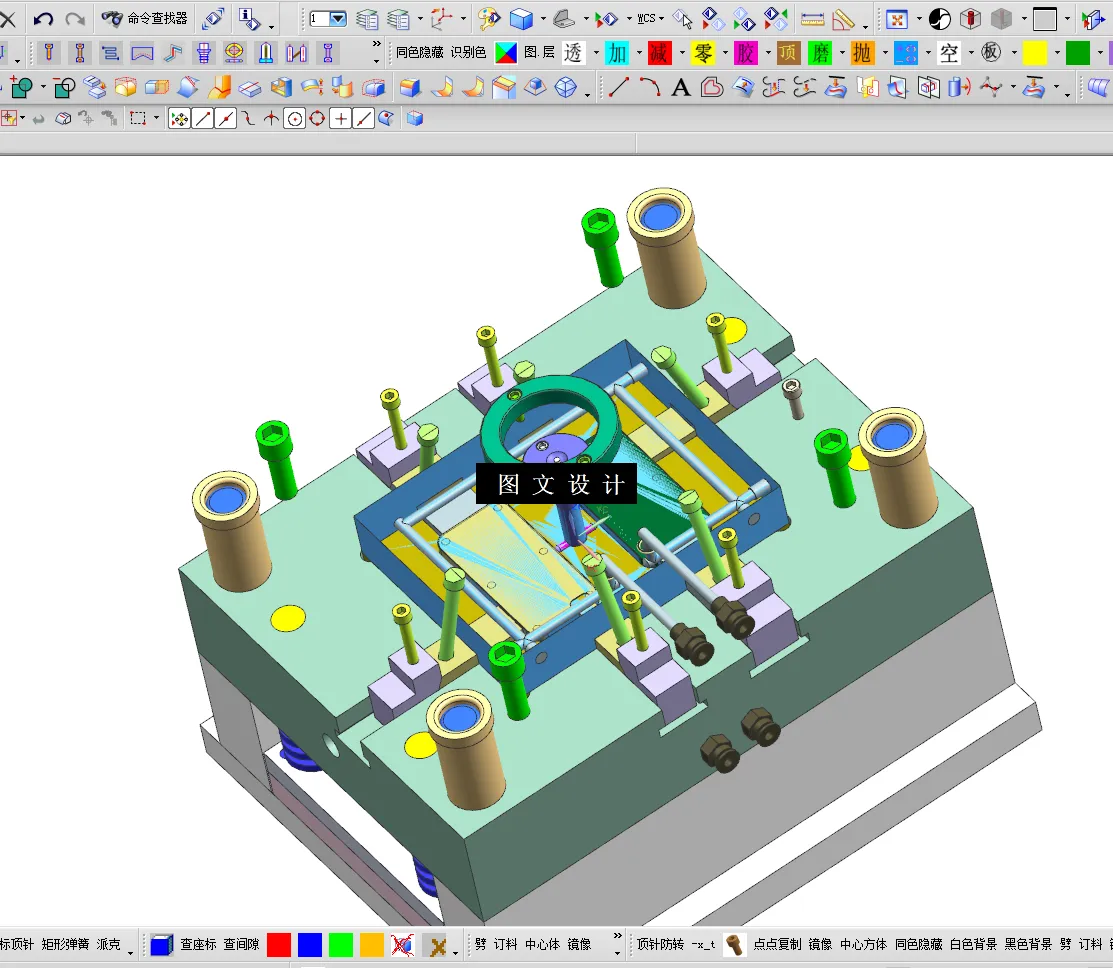The image size is (1113, 968).
Task: Toggle the end point snap icon
Action: [x=203, y=119]
